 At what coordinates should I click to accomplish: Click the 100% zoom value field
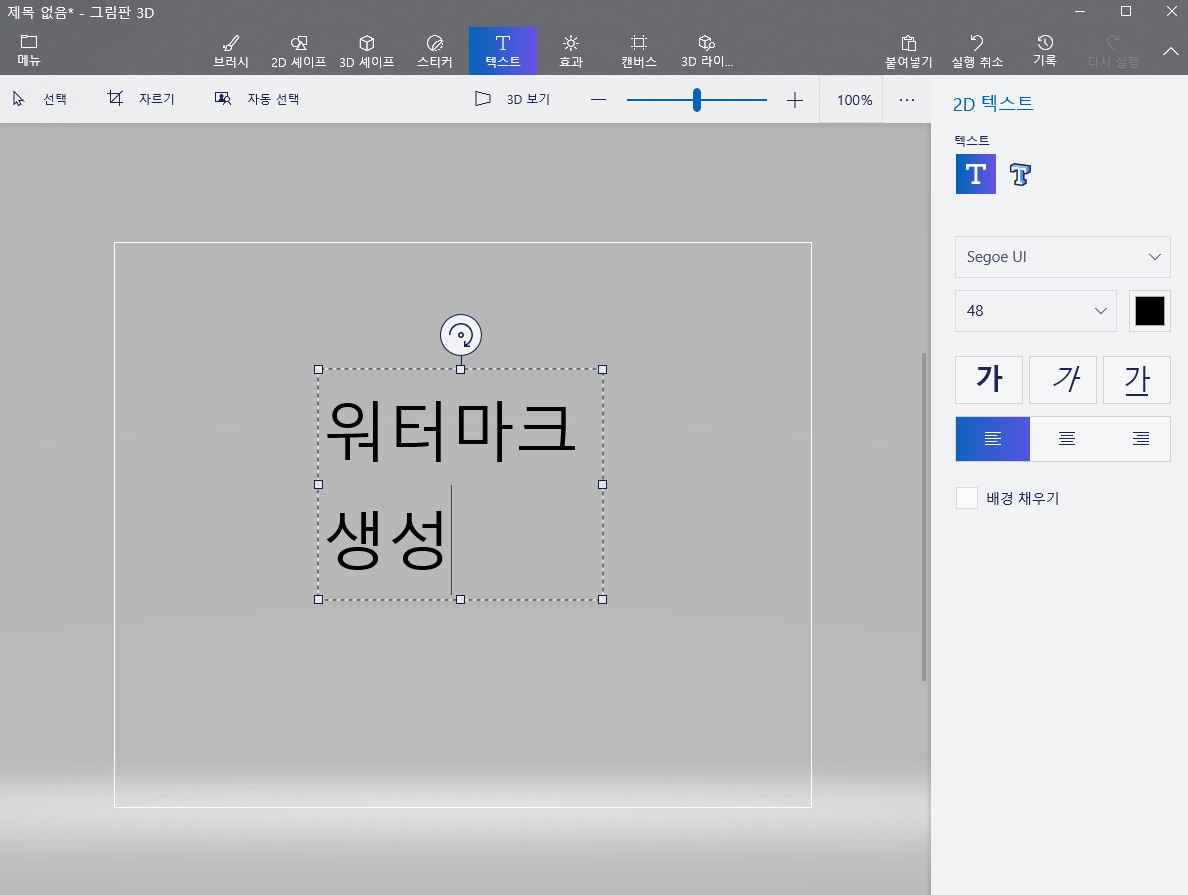851,100
